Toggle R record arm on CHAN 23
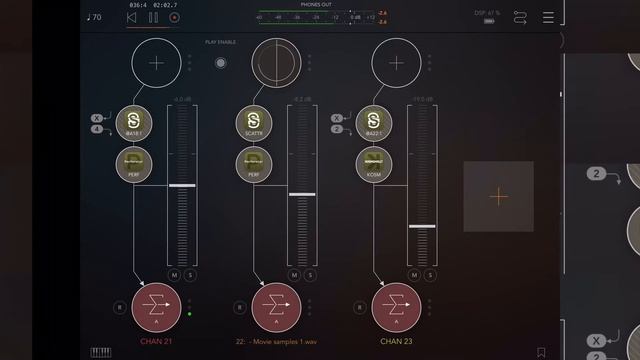Image resolution: width=640 pixels, height=360 pixels. (360, 307)
